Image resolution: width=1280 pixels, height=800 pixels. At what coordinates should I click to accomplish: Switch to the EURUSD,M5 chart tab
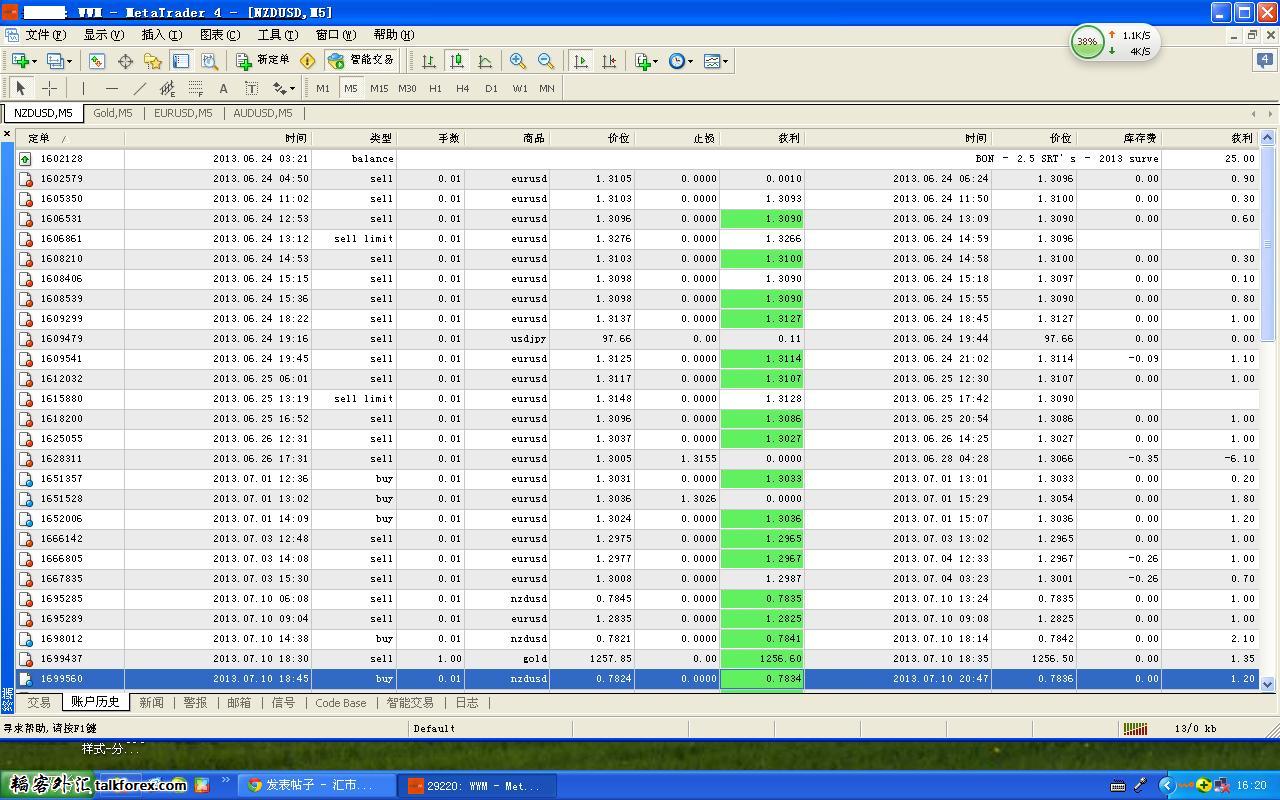pos(183,113)
